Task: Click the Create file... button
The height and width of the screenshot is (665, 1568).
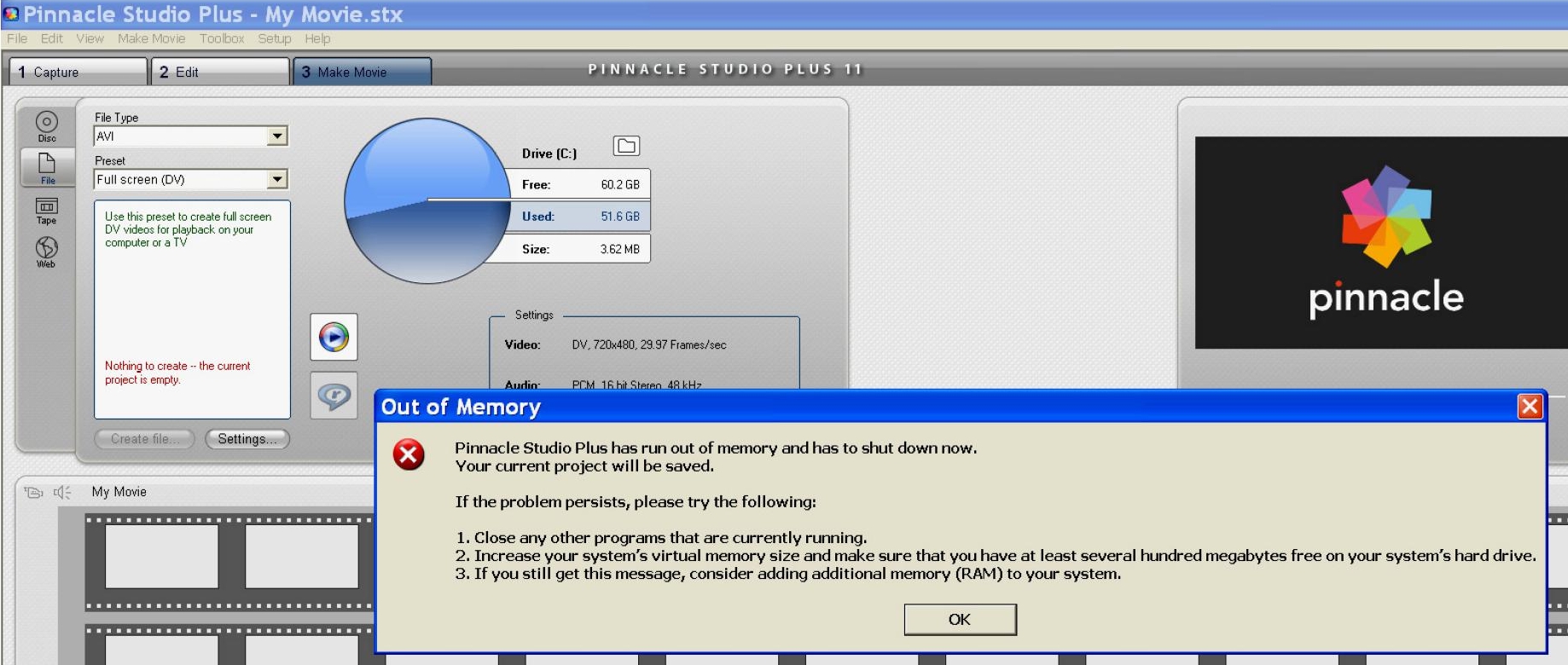Action: tap(144, 439)
